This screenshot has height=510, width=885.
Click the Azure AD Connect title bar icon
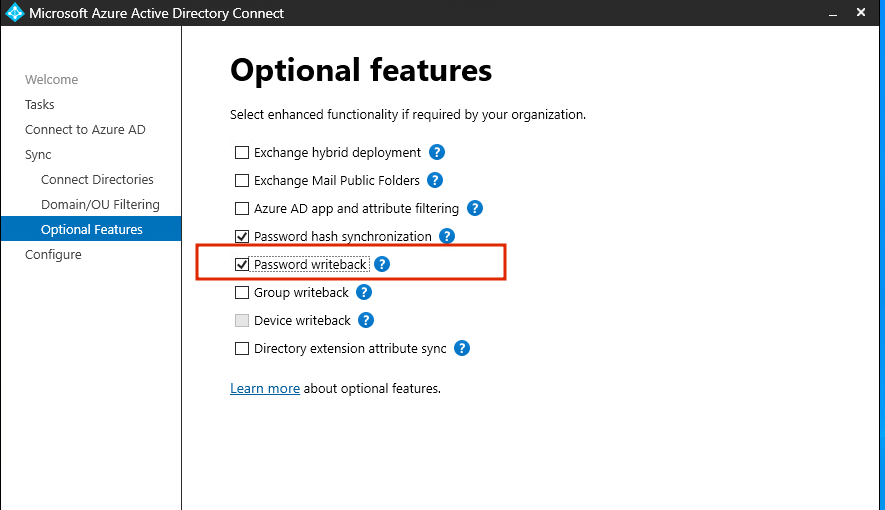click(14, 13)
